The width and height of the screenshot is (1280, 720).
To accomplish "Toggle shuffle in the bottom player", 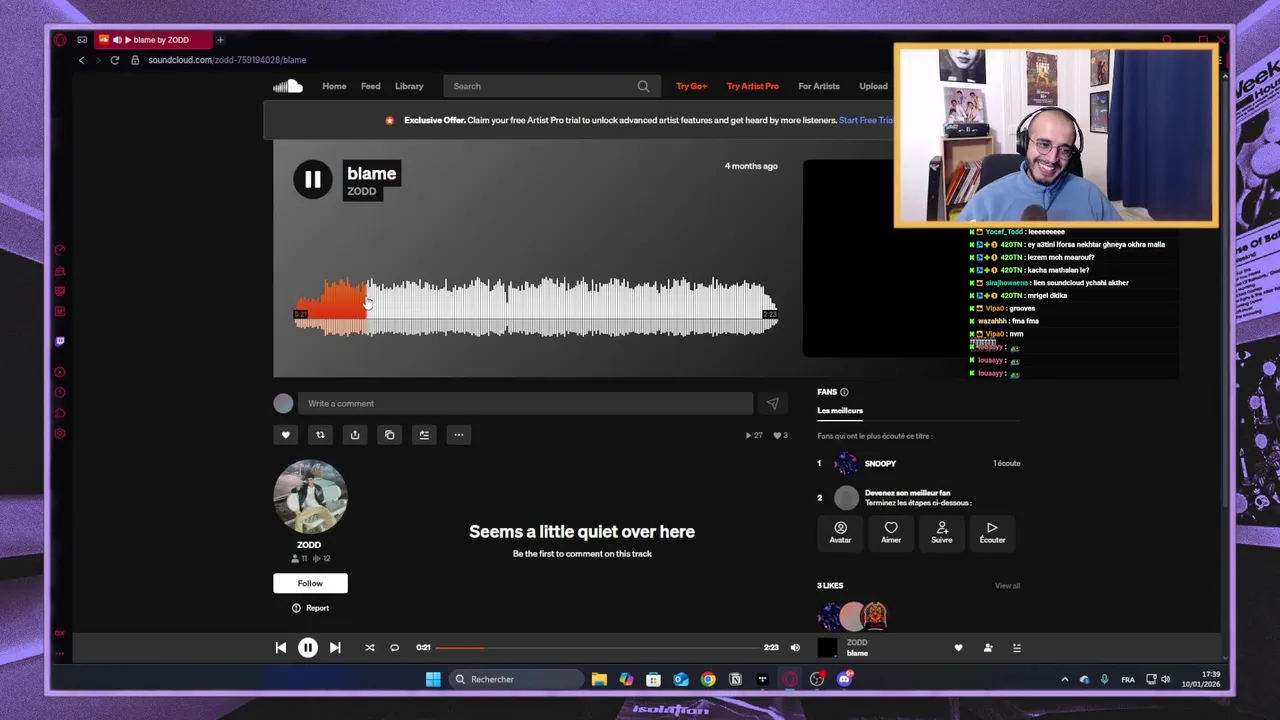I will pos(370,648).
